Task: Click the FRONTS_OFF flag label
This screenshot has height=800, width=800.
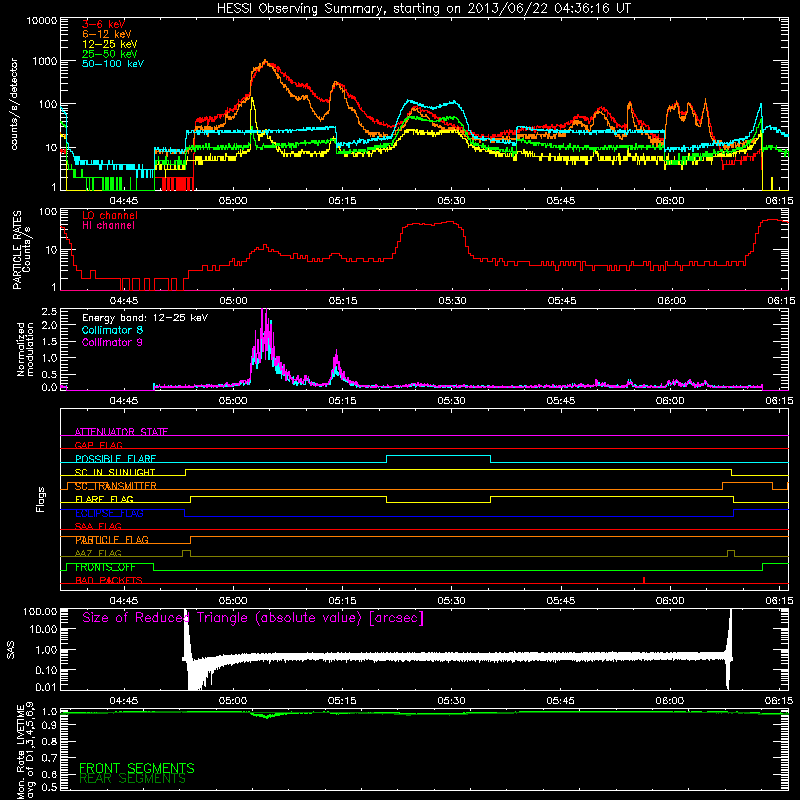Action: click(105, 567)
